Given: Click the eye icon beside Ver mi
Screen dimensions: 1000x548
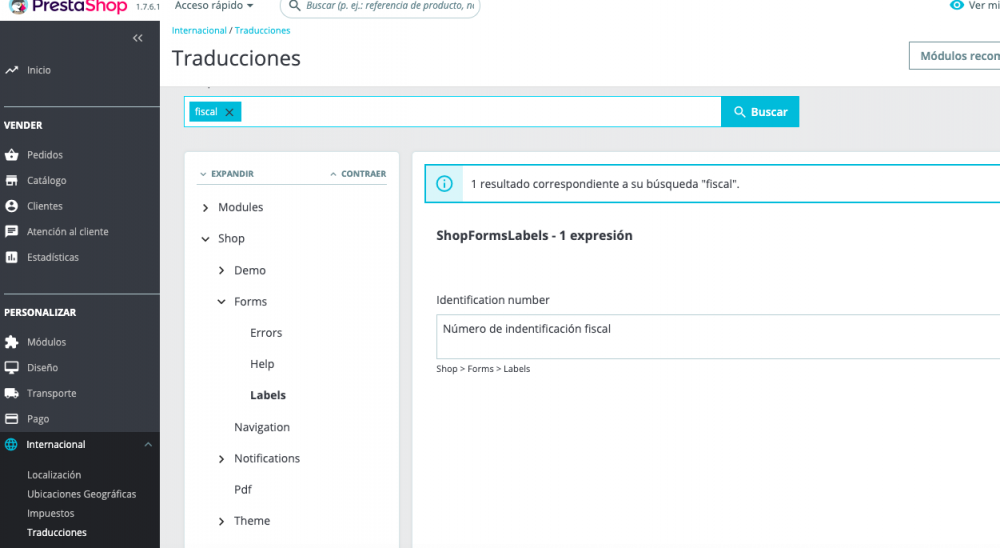Looking at the screenshot, I should pos(957,5).
